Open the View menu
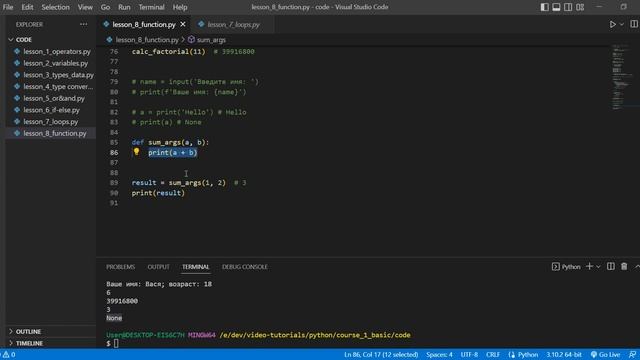 click(85, 7)
